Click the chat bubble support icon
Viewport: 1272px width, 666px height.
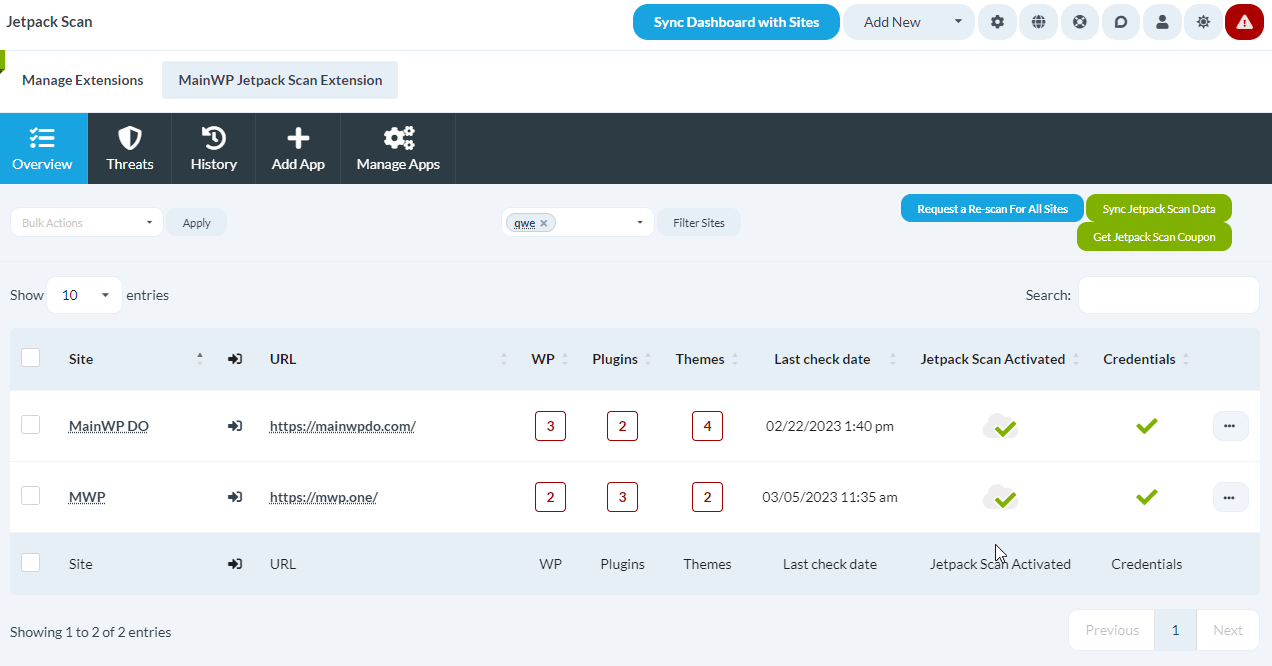(1120, 21)
